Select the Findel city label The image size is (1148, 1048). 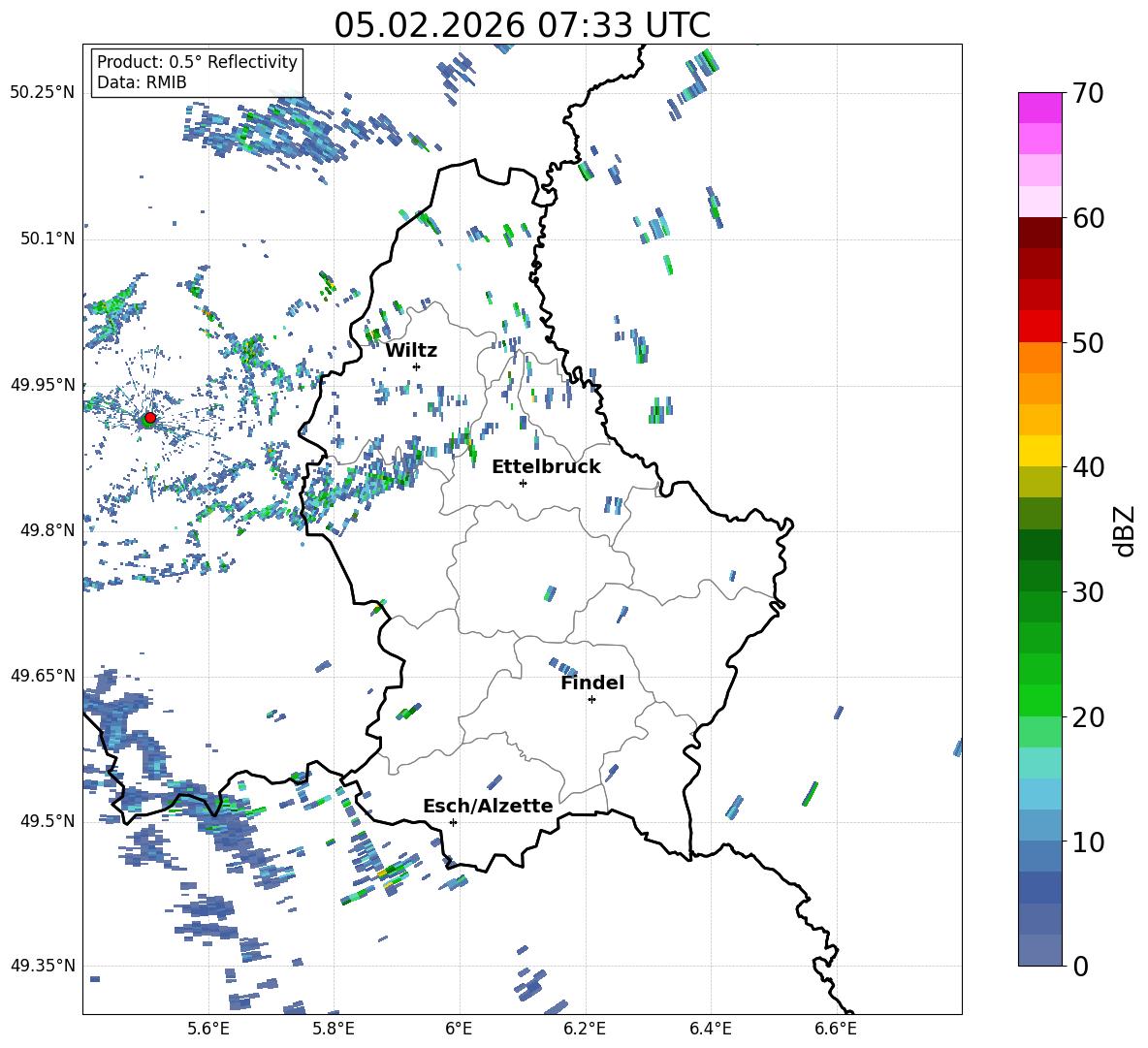pyautogui.click(x=591, y=683)
